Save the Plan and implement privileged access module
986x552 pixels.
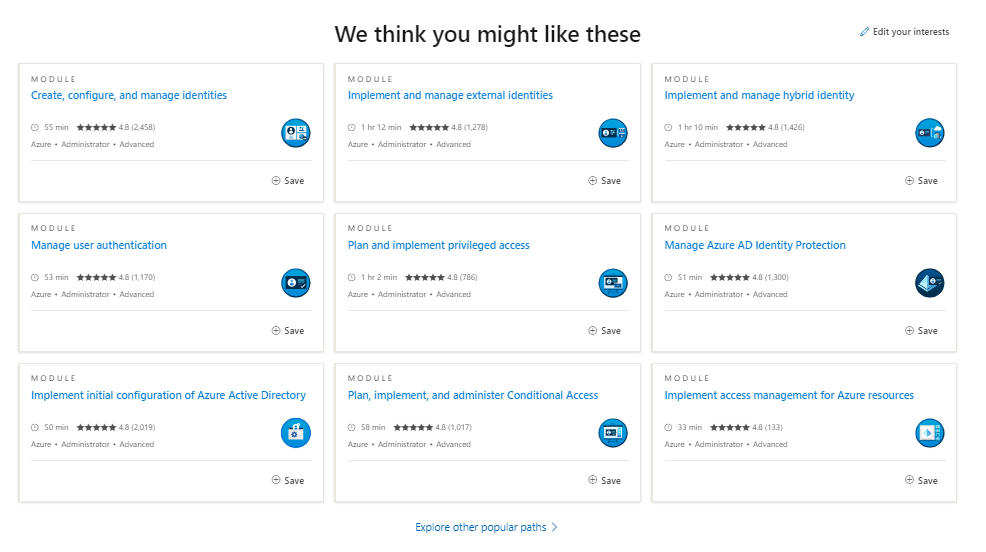(604, 331)
